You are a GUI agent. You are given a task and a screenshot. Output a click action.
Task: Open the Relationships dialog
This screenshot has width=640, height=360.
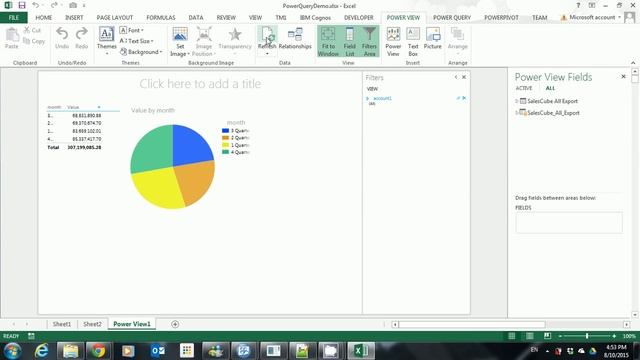(295, 39)
